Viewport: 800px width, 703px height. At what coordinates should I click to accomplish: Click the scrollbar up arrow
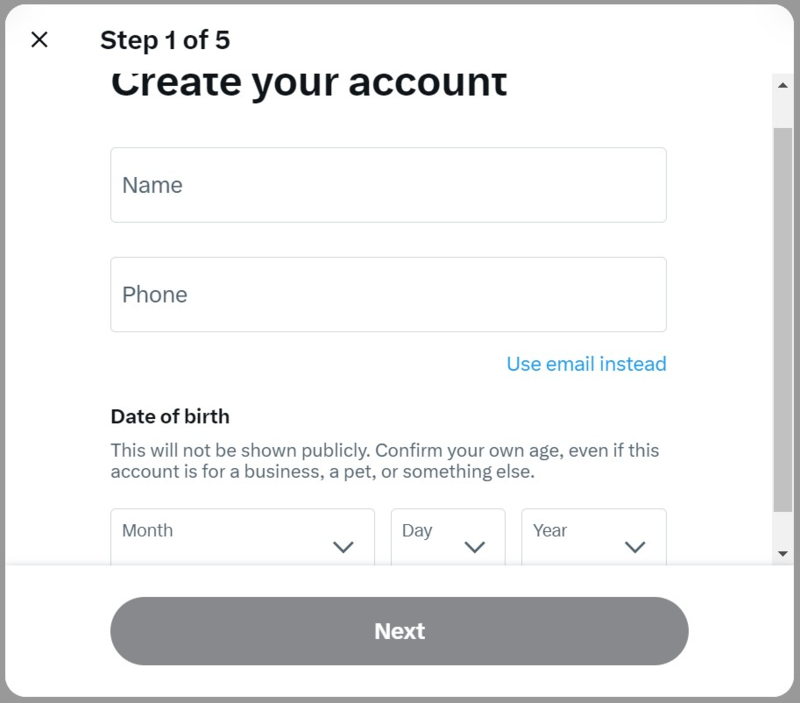(783, 86)
